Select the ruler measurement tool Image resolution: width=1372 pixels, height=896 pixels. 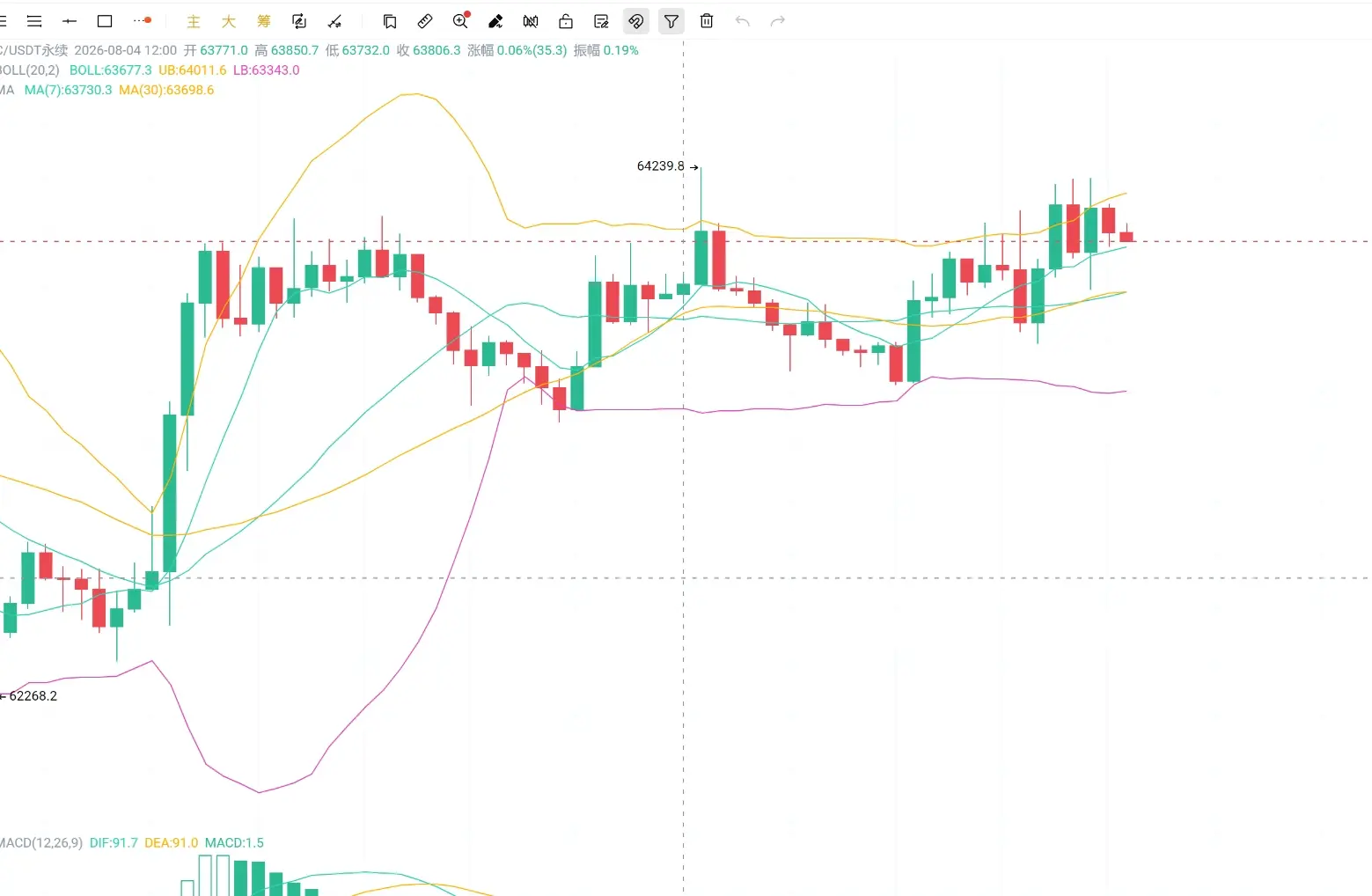tap(425, 21)
